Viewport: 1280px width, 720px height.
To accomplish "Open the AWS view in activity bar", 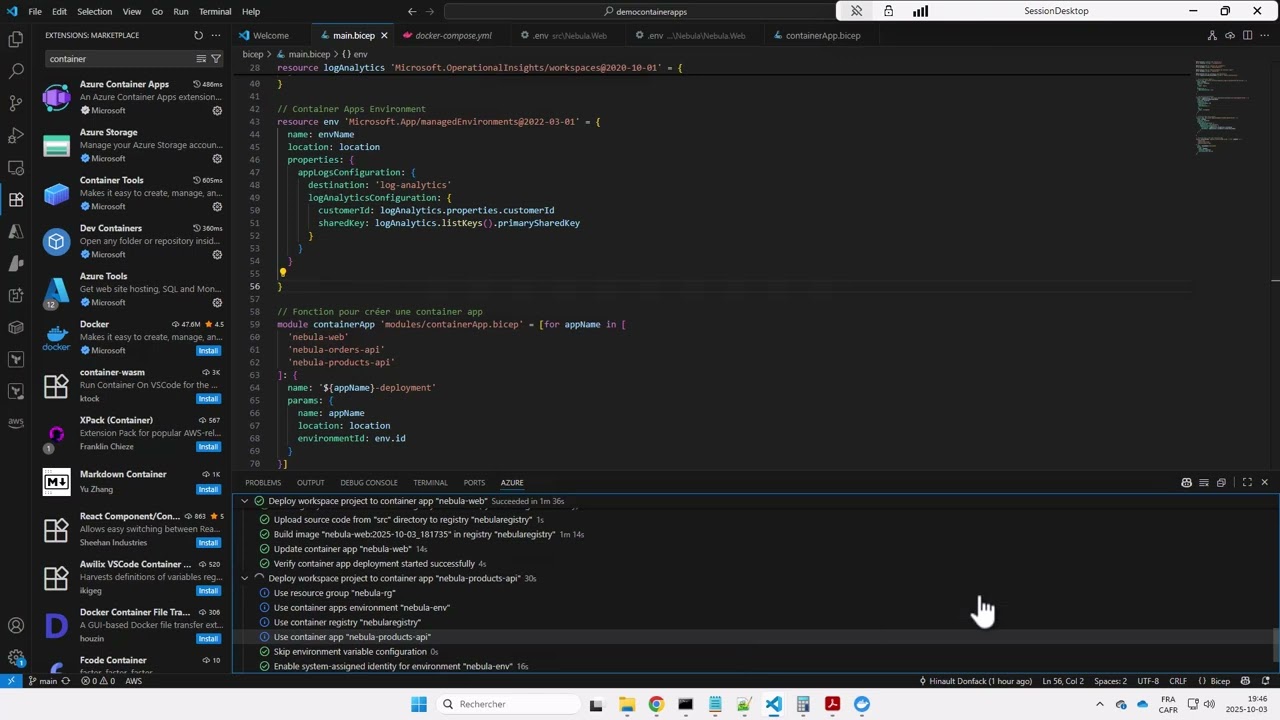I will (x=16, y=422).
